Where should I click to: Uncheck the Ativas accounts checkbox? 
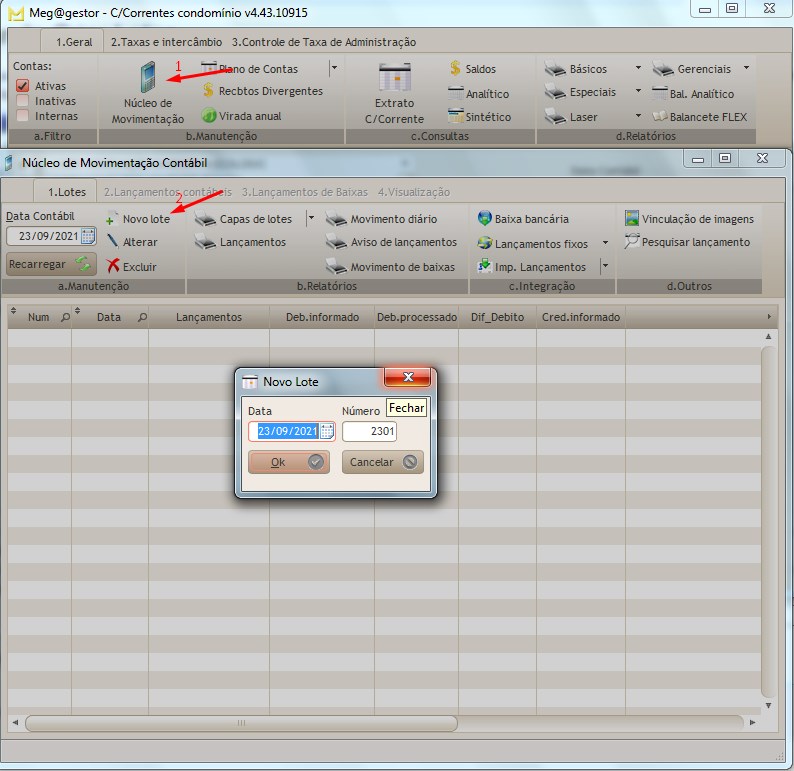point(23,86)
